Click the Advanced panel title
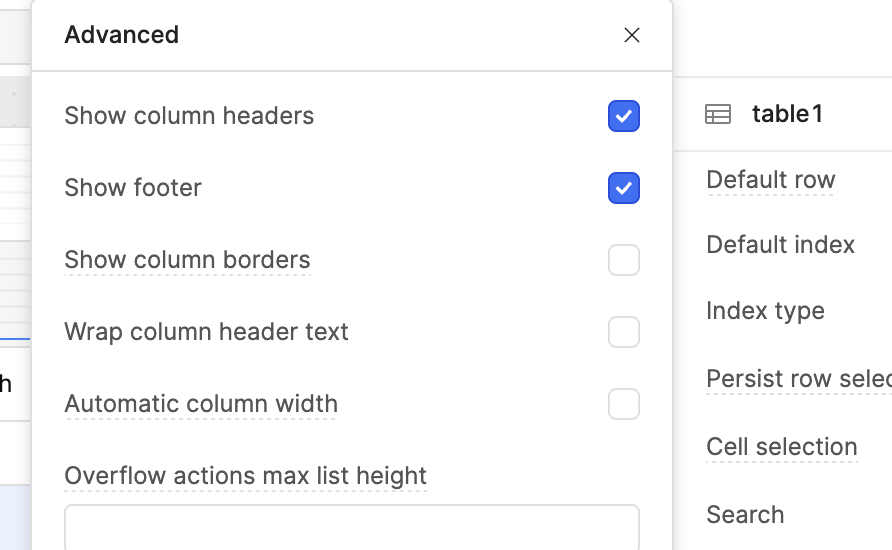 click(x=122, y=35)
